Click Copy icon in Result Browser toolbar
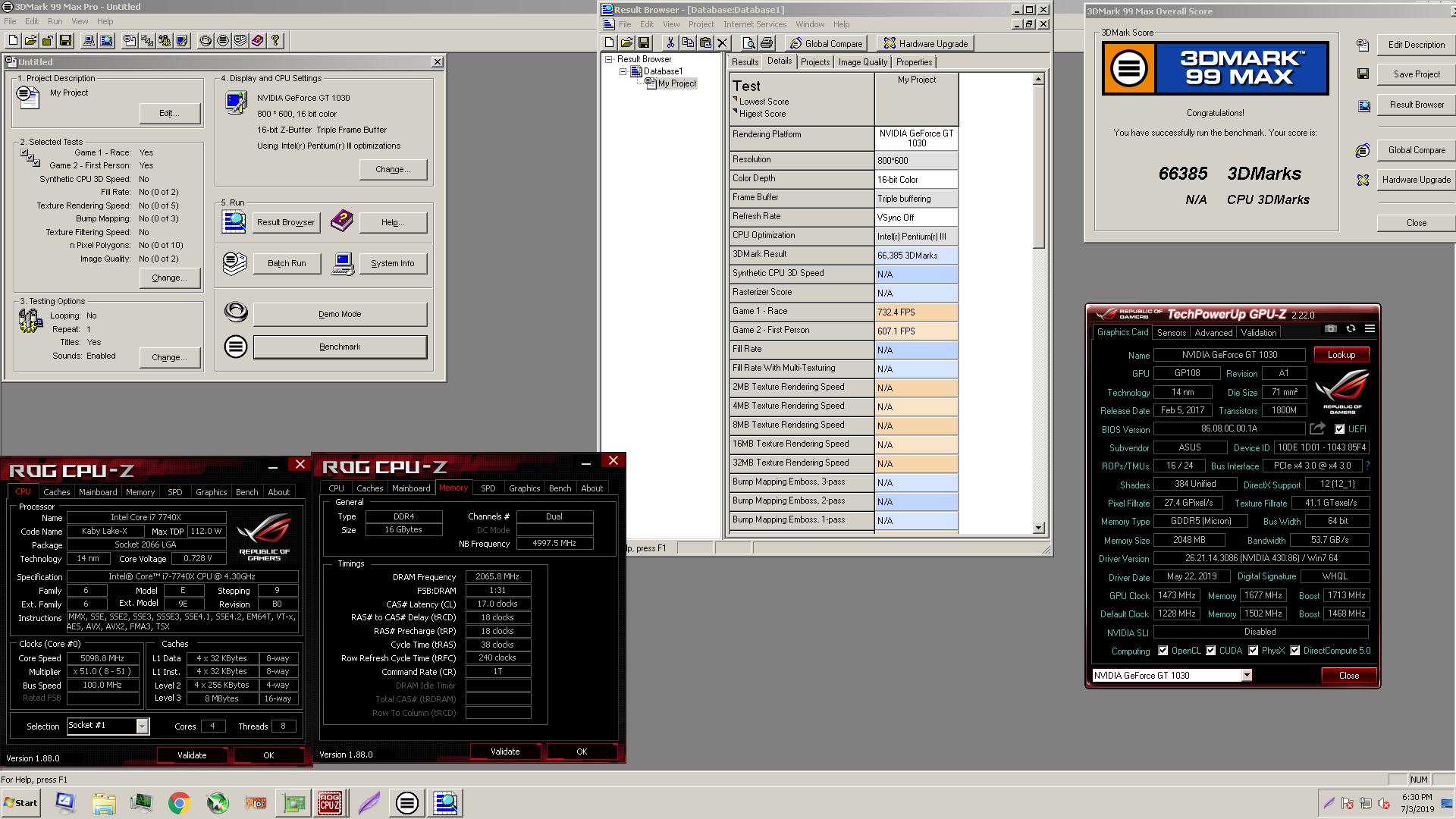 (688, 43)
